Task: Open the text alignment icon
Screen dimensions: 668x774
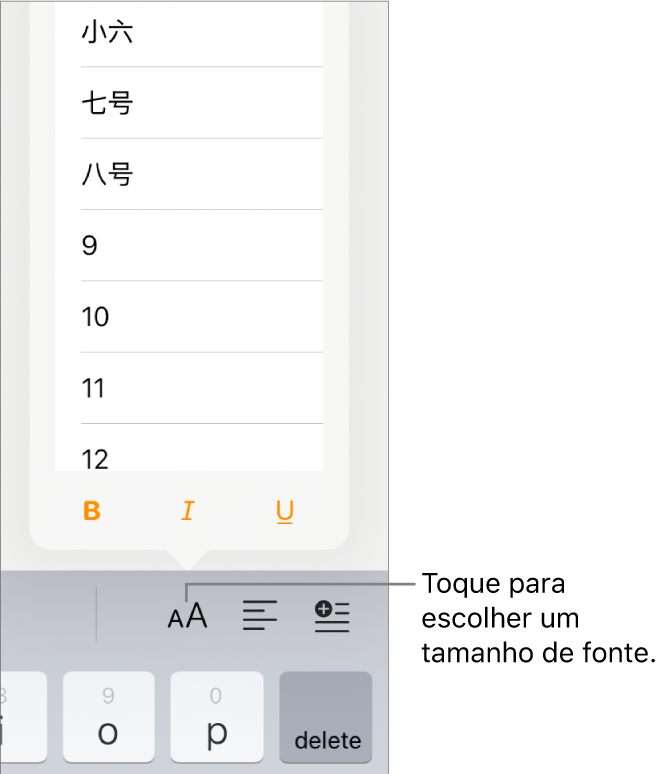Action: coord(260,615)
